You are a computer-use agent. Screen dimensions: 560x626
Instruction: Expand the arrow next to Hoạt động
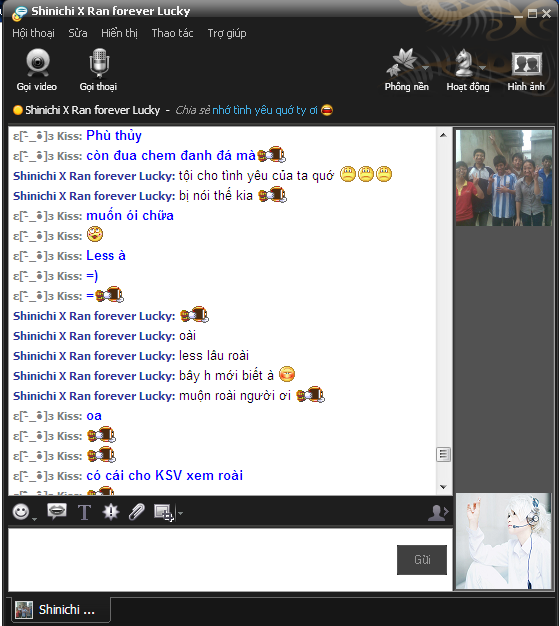click(483, 68)
